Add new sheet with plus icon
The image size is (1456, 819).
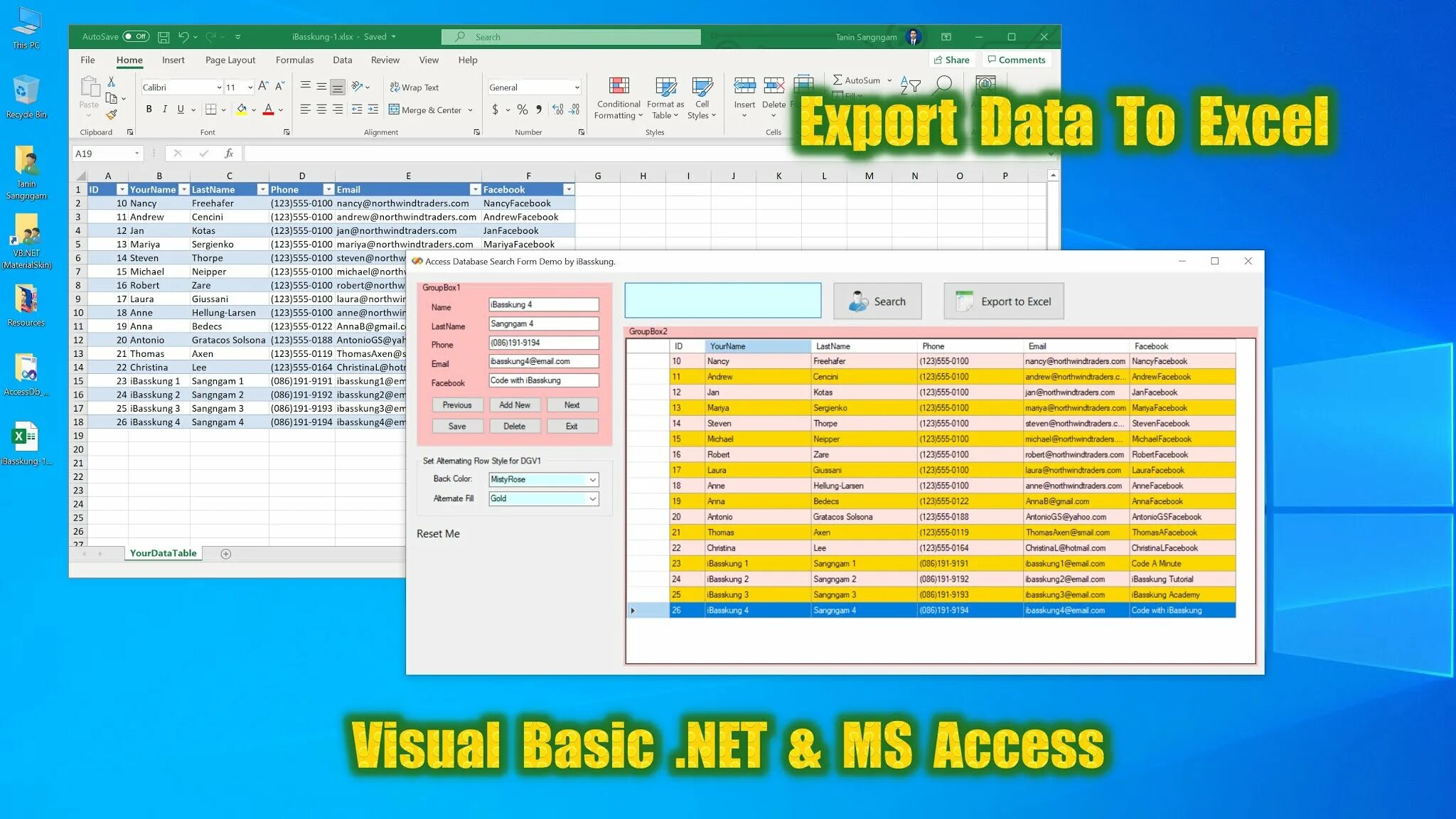click(226, 554)
